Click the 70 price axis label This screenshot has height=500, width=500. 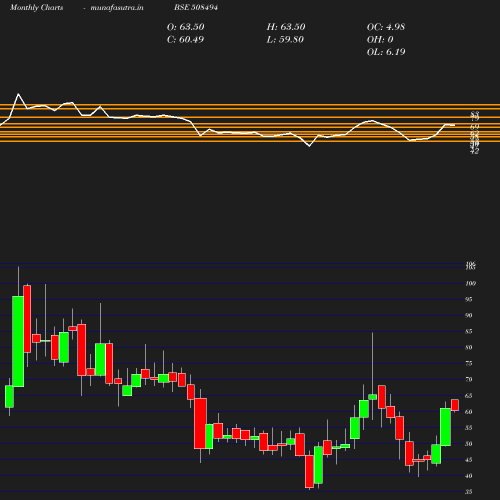pos(469,380)
